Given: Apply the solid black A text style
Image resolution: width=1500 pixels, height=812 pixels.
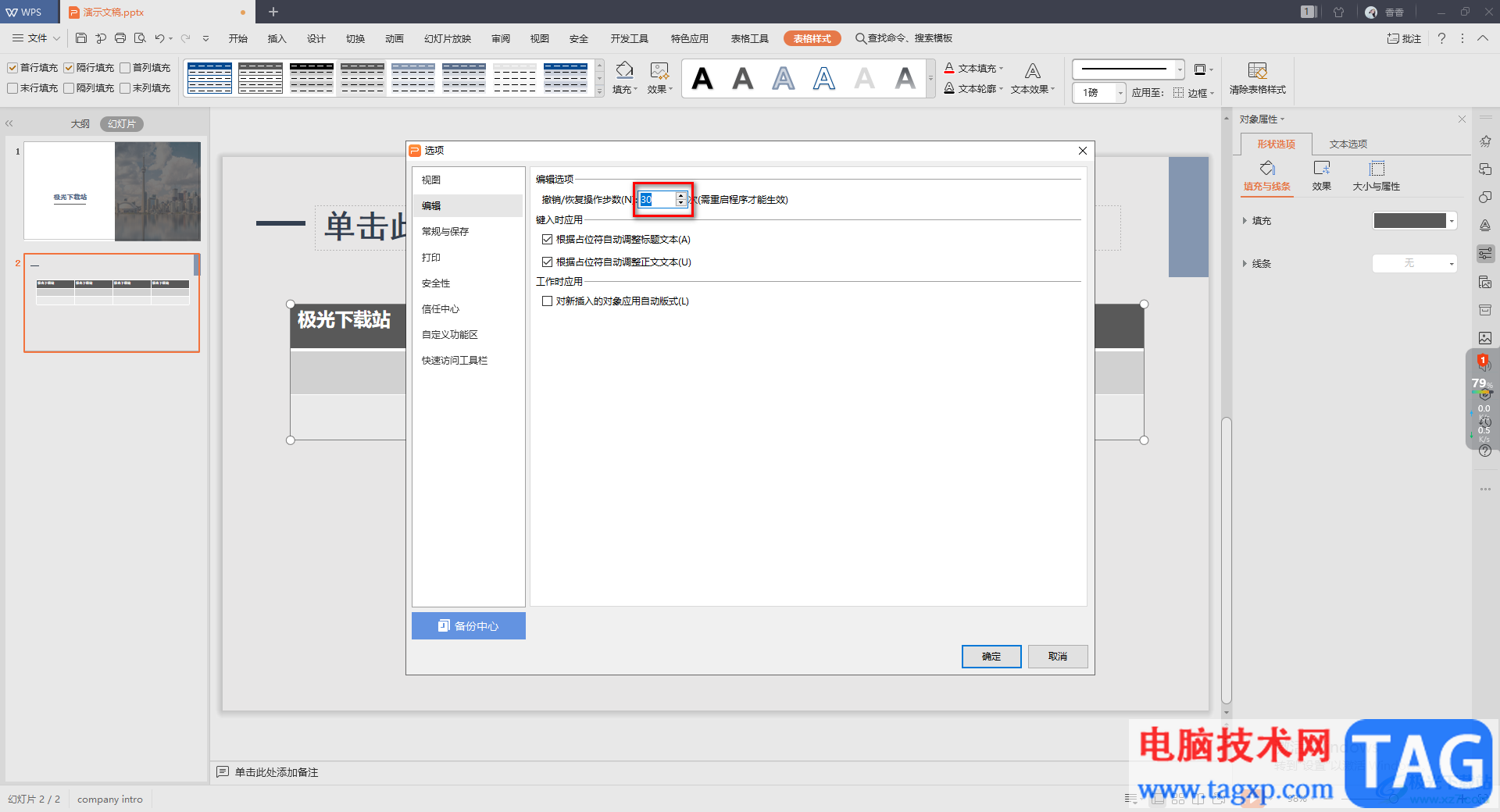Looking at the screenshot, I should [x=702, y=78].
